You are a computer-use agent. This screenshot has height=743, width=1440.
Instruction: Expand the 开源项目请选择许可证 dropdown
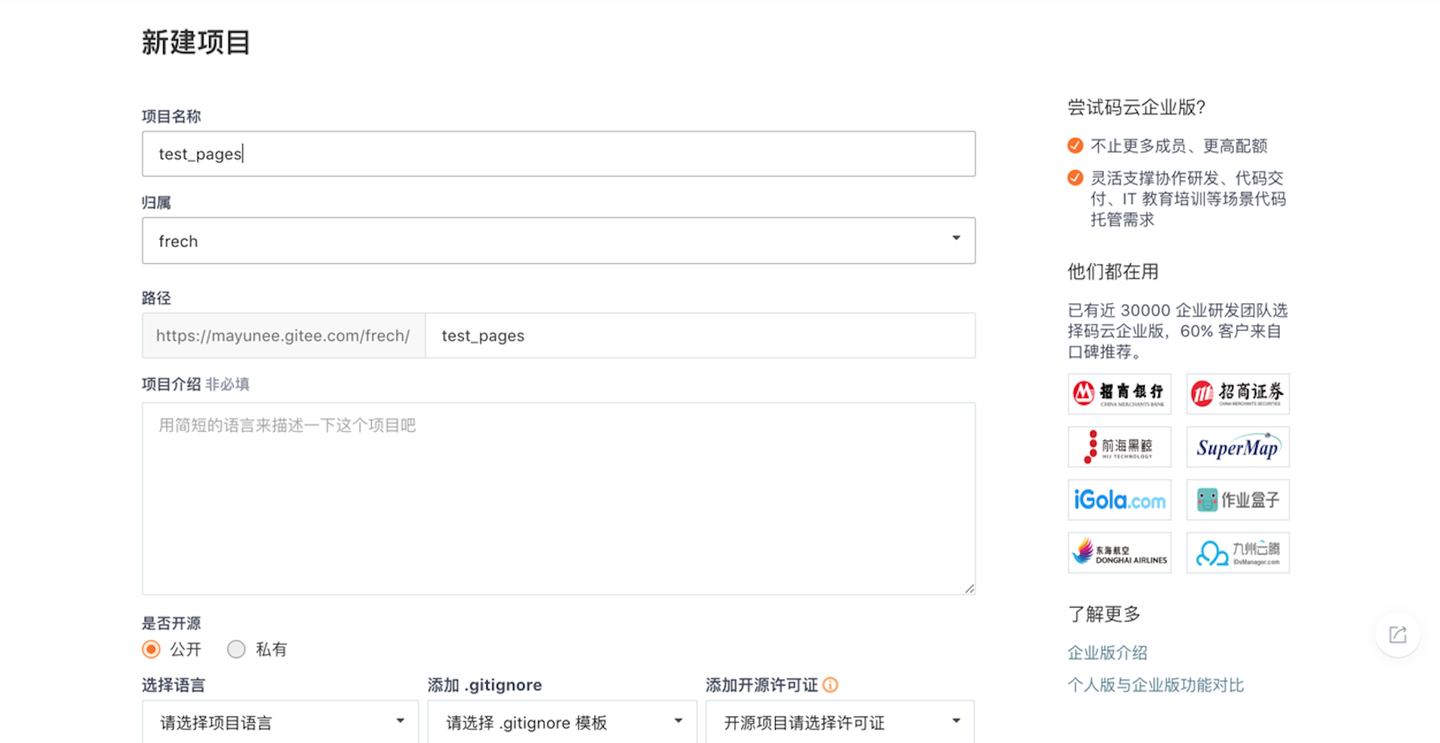[x=840, y=722]
